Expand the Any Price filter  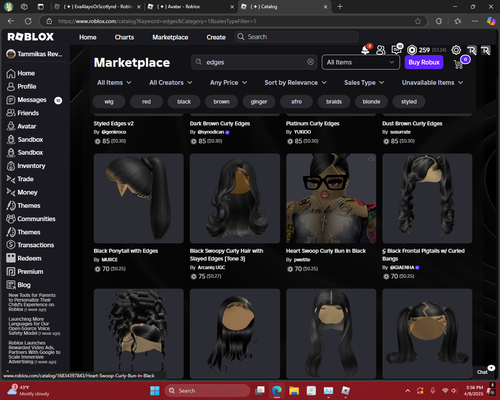[228, 83]
